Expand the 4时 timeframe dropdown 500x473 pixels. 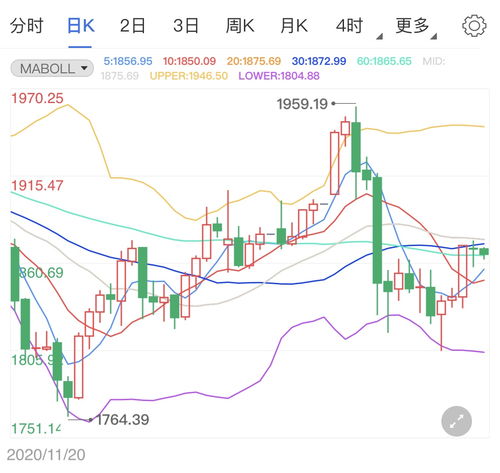click(x=358, y=27)
